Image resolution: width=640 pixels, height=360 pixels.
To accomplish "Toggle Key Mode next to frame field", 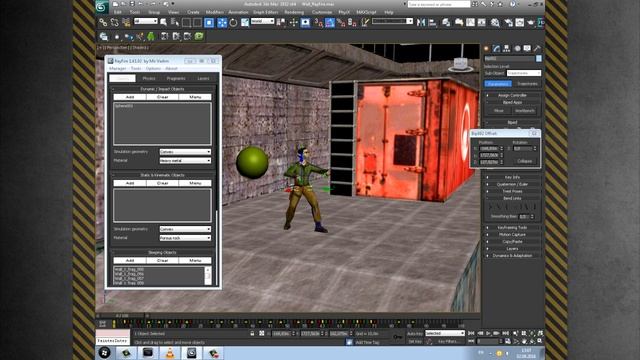I will [471, 341].
